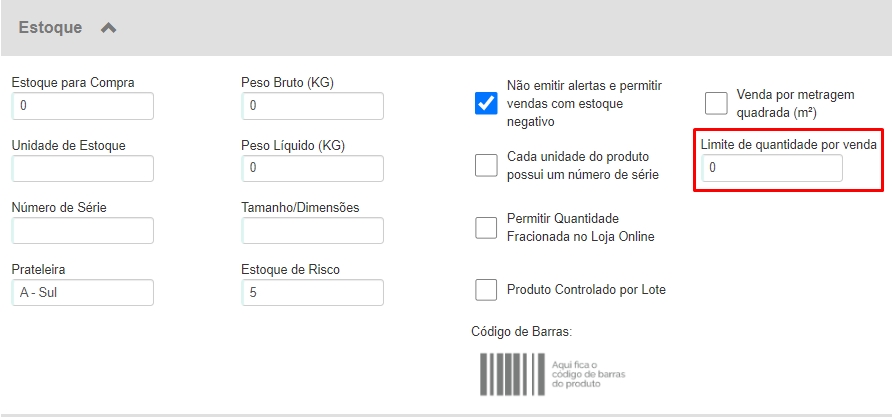Click the Prateleira field with 'A - Sul'
892x417 pixels.
click(82, 292)
